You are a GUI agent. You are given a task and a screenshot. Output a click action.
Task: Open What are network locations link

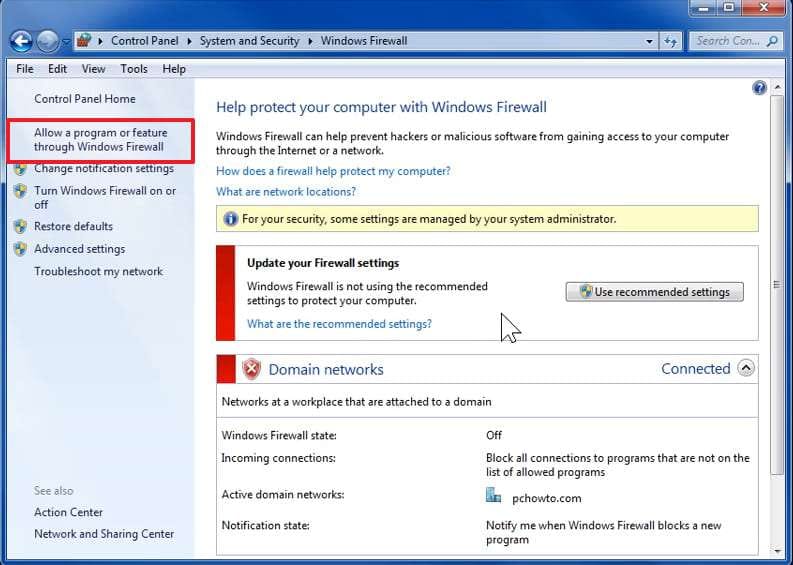pos(286,192)
